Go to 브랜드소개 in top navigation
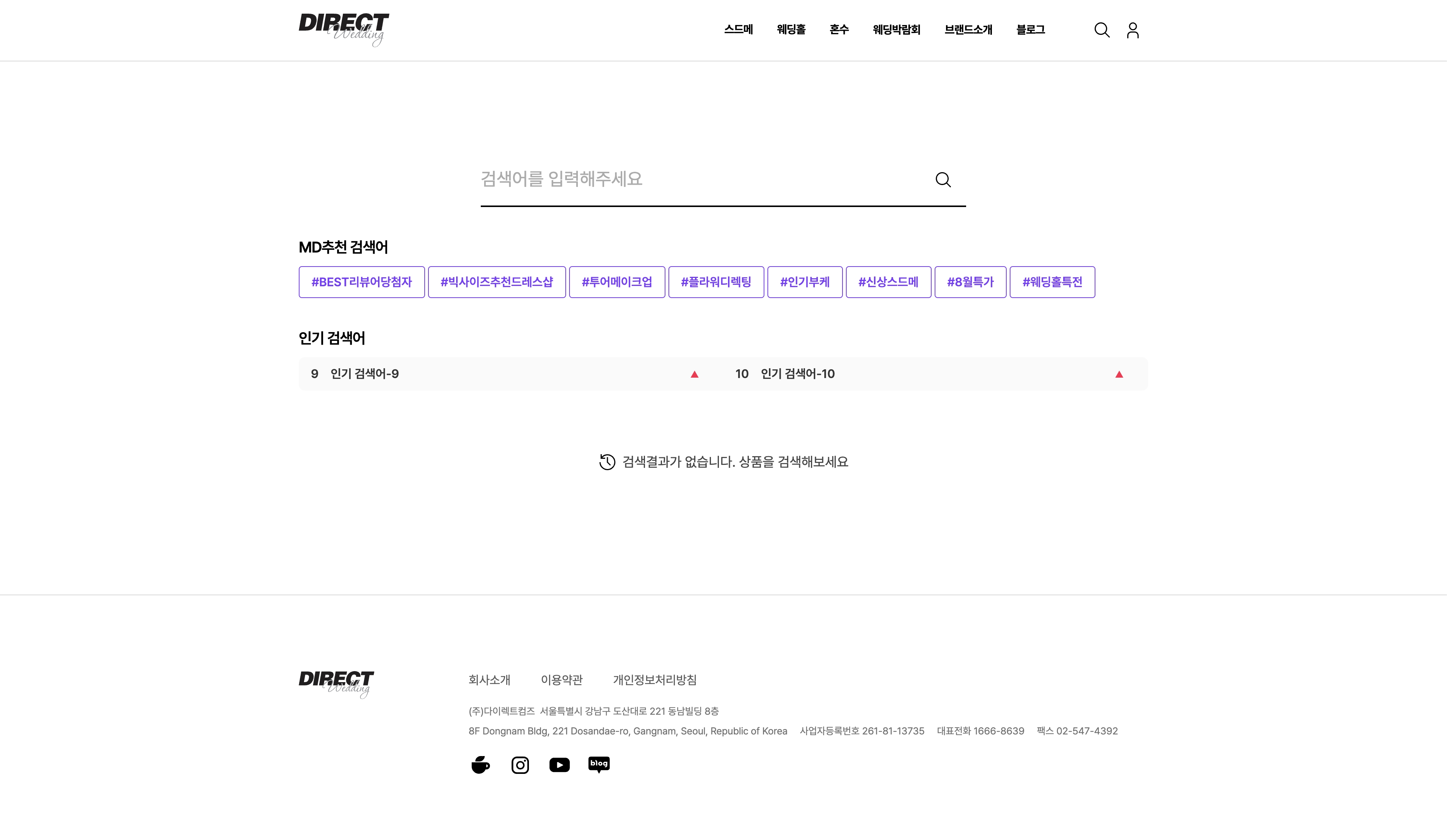The width and height of the screenshot is (1456, 819). pyautogui.click(x=968, y=30)
